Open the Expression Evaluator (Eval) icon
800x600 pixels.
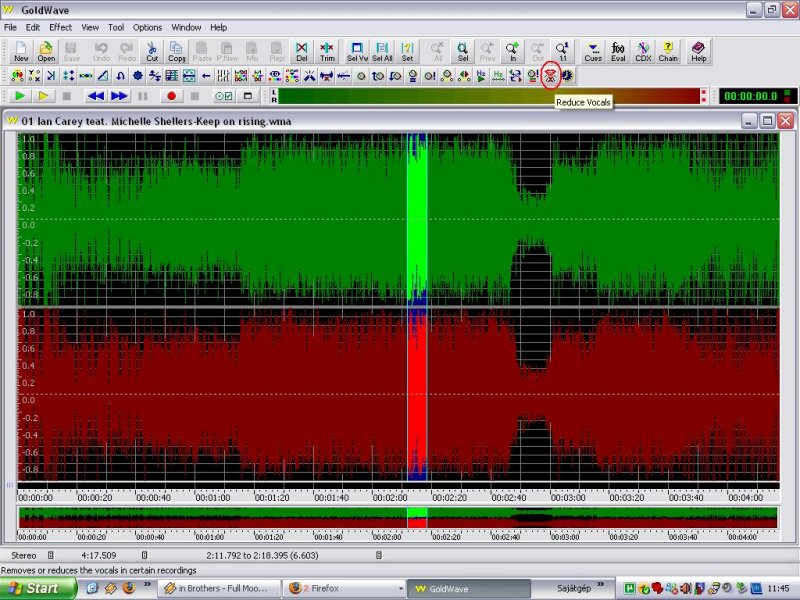click(618, 51)
